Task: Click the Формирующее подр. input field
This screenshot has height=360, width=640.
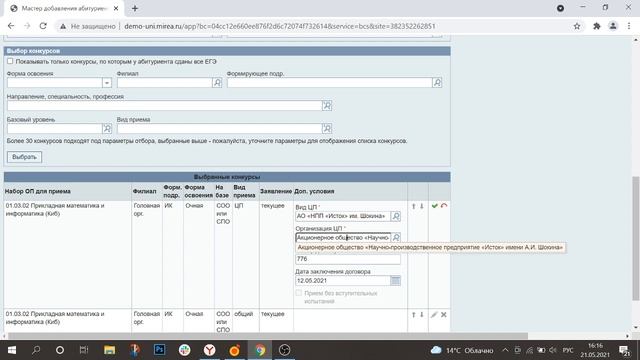Action: click(x=330, y=83)
